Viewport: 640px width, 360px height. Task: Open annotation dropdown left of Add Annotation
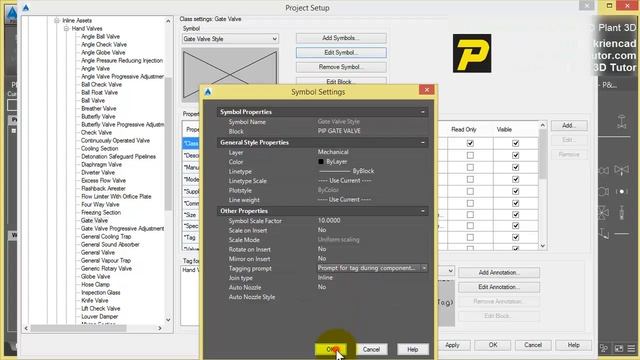tap(450, 271)
